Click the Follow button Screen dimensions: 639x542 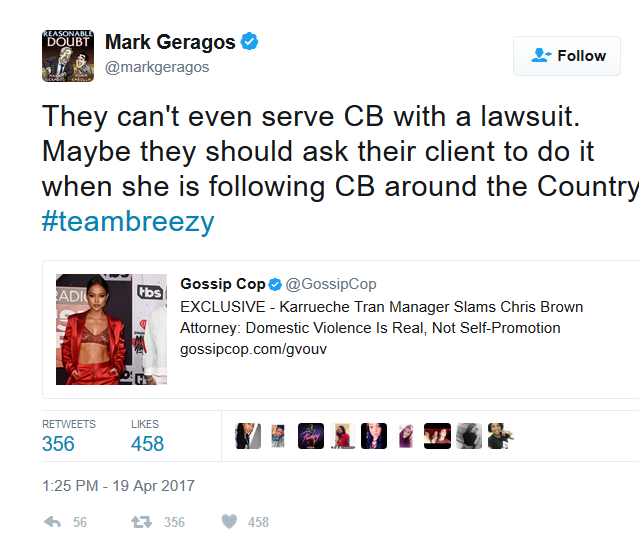567,56
